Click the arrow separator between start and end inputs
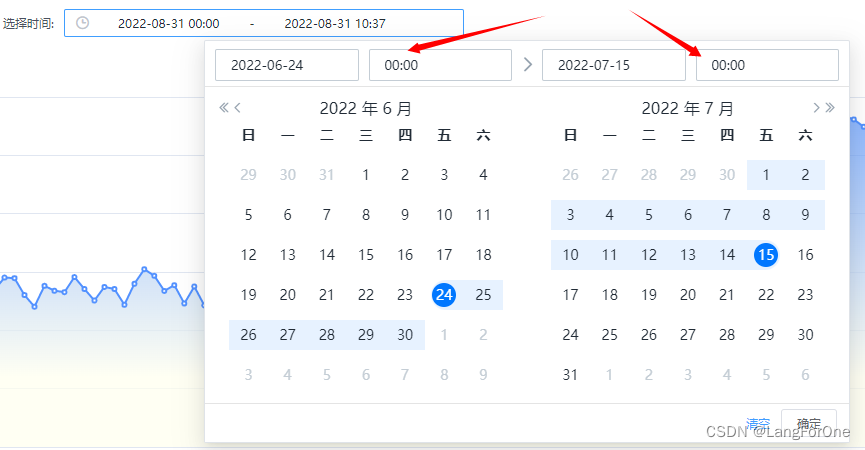Screen dimensions: 865x450 pos(527,65)
